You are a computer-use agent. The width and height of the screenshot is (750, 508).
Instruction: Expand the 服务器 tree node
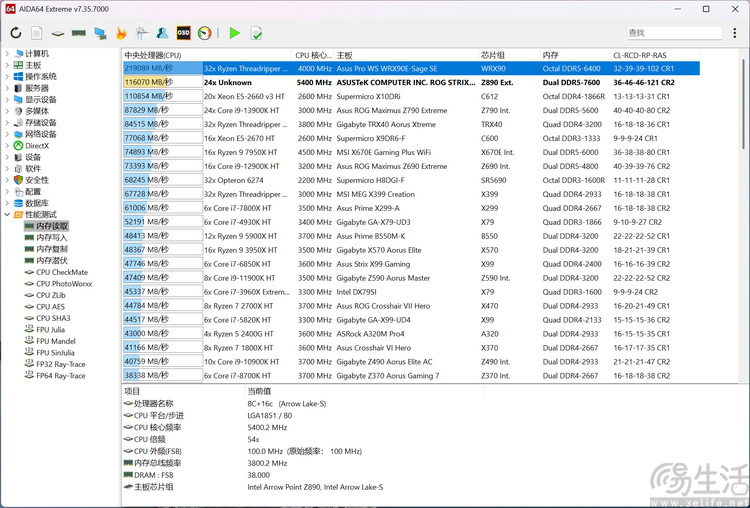click(x=7, y=88)
